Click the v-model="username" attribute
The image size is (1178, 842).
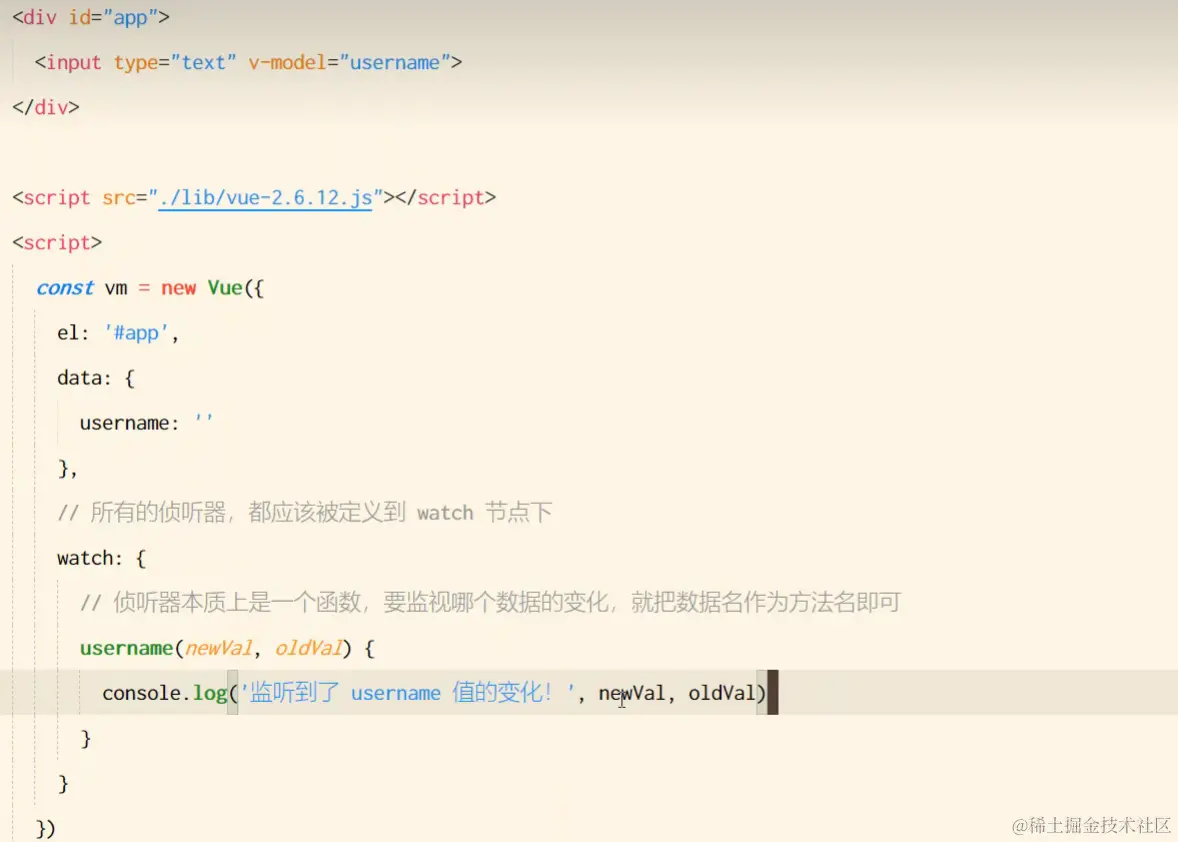(349, 62)
